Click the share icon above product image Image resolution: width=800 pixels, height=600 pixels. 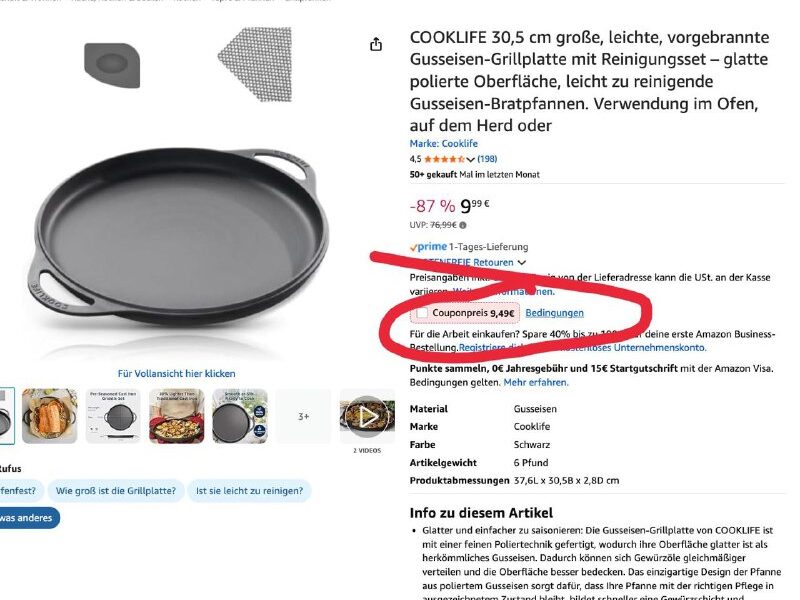click(376, 44)
